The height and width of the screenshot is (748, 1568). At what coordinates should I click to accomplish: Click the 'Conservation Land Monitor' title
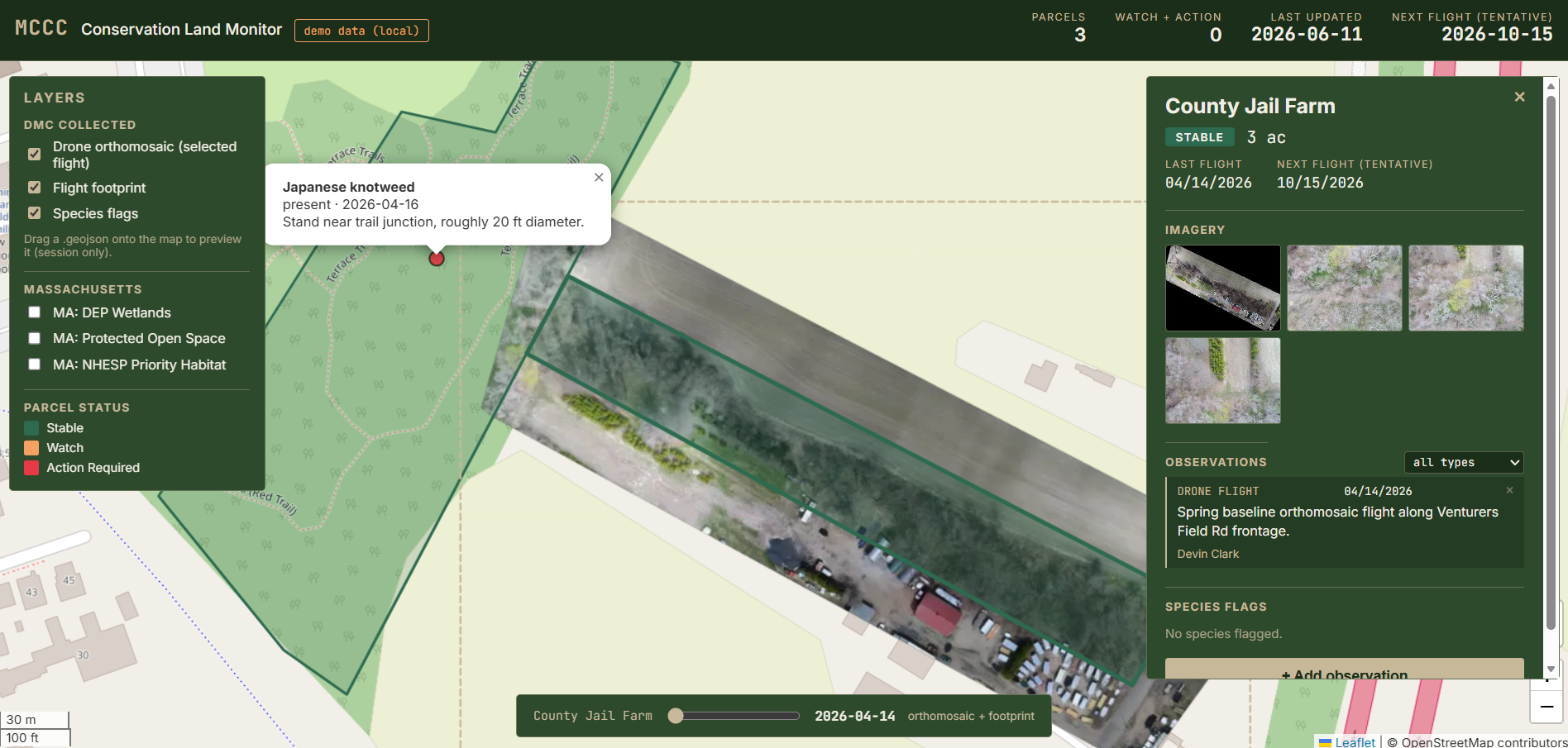[x=181, y=30]
